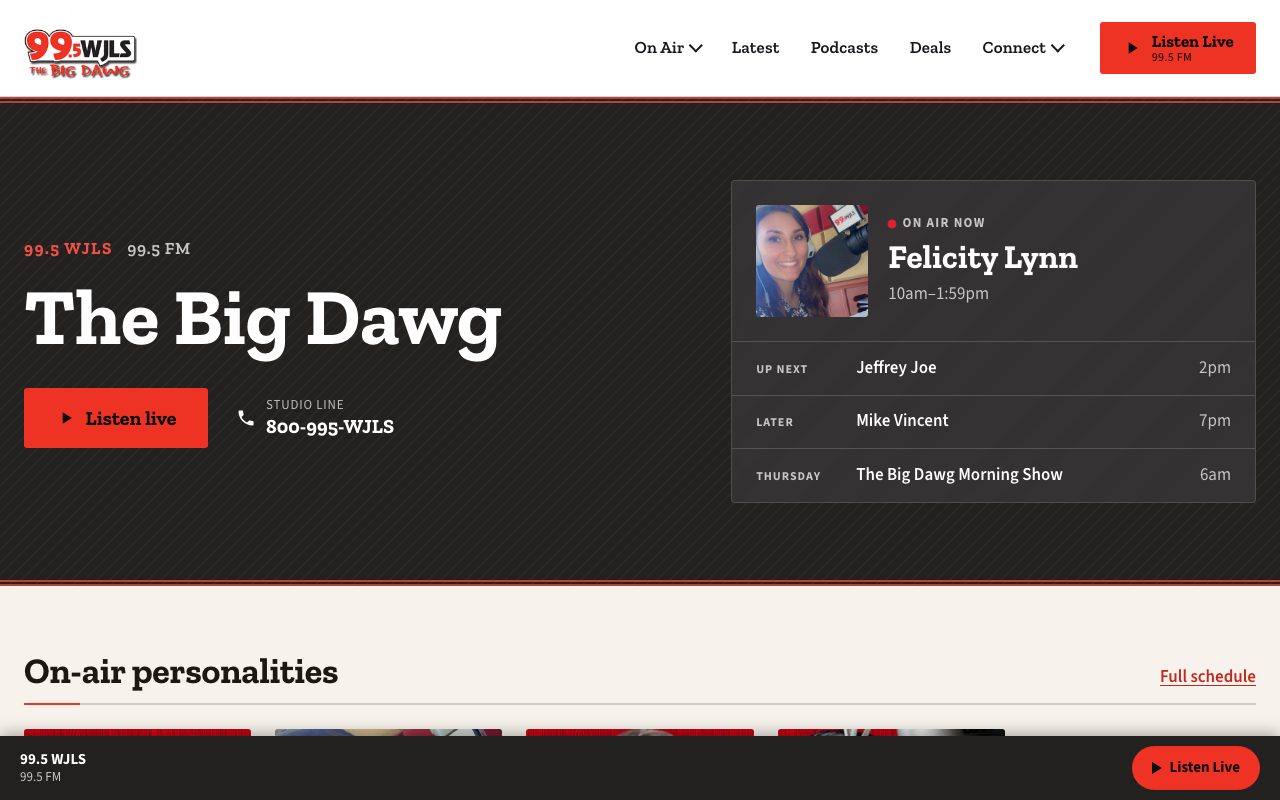Viewport: 1280px width, 800px height.
Task: Expand the Connect dropdown menu
Action: [1023, 48]
